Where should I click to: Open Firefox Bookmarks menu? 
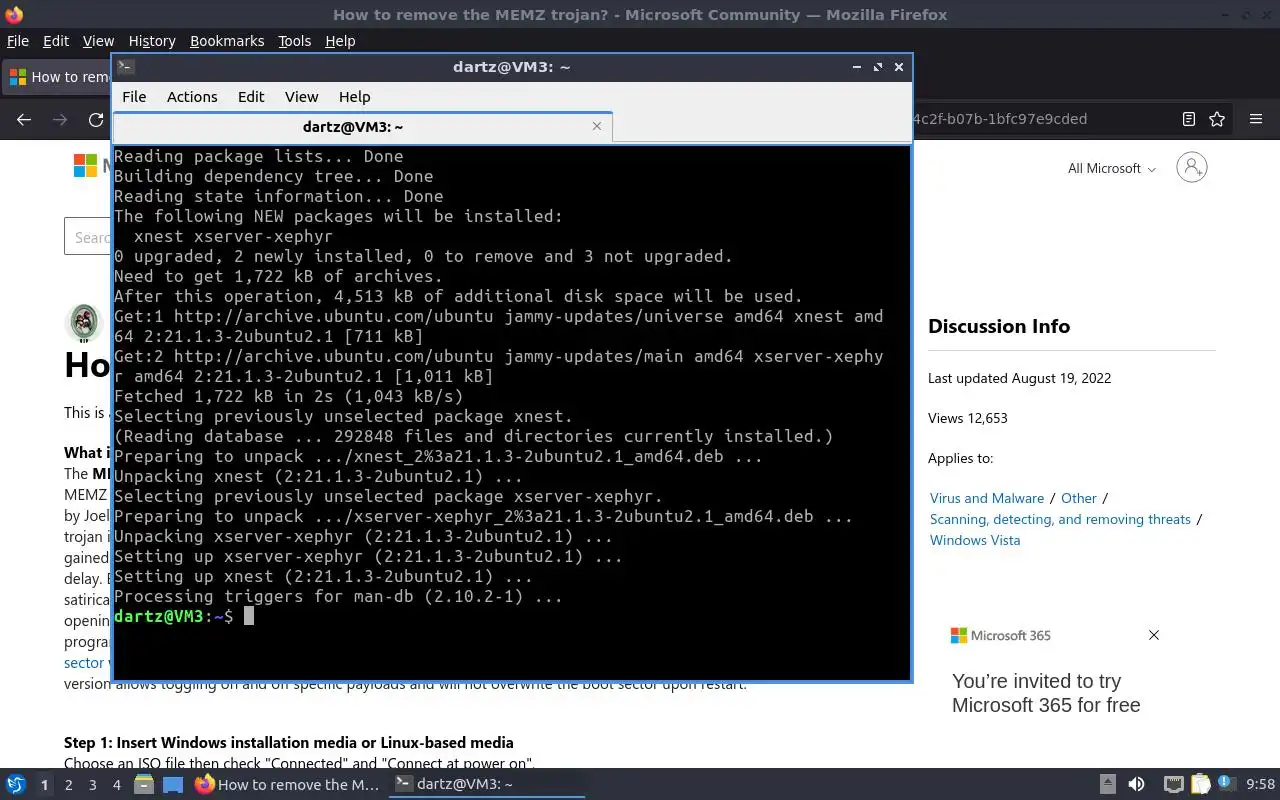click(227, 41)
